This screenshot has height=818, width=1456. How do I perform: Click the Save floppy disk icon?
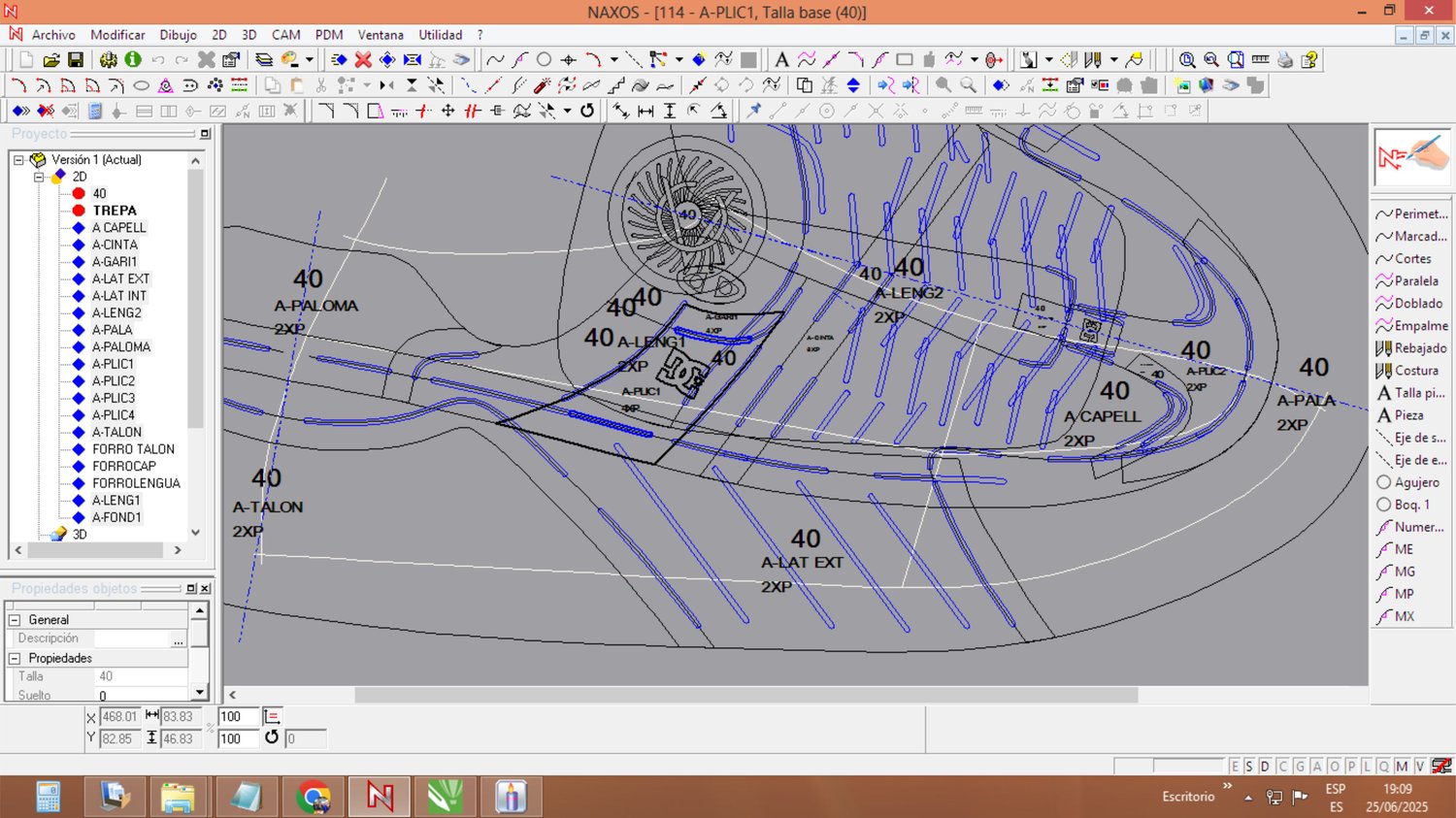click(76, 60)
